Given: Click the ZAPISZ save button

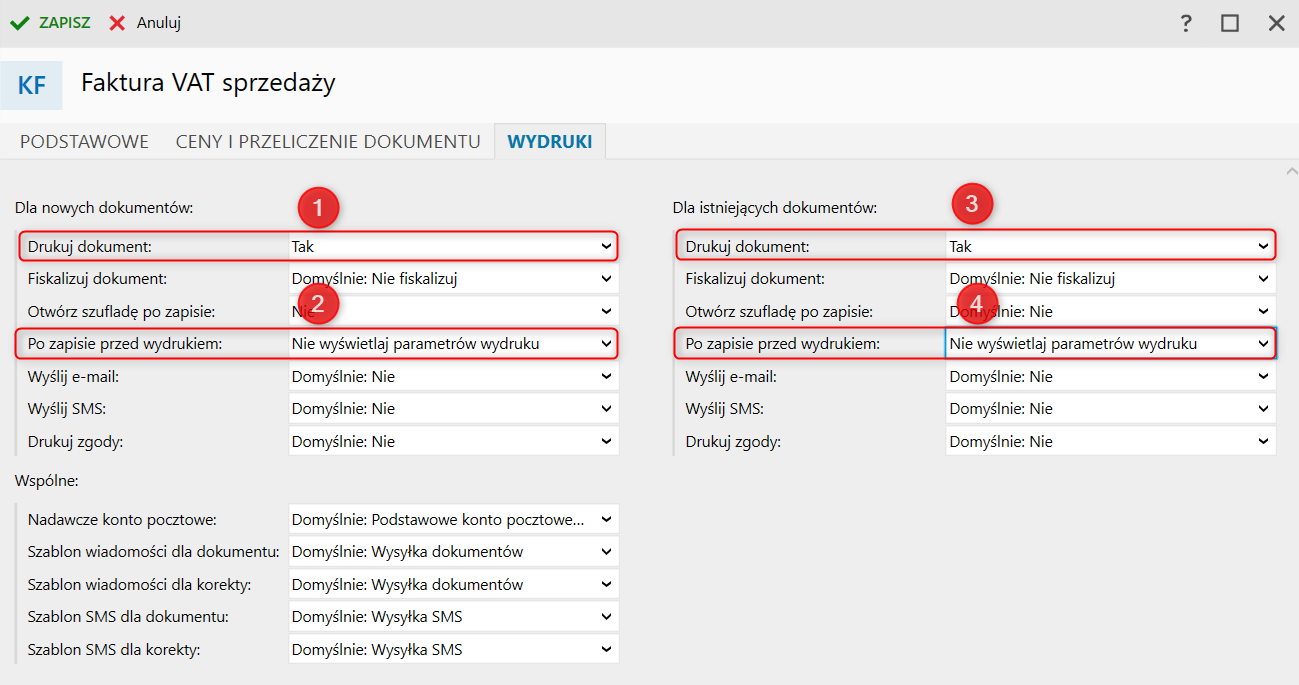Looking at the screenshot, I should coord(50,22).
